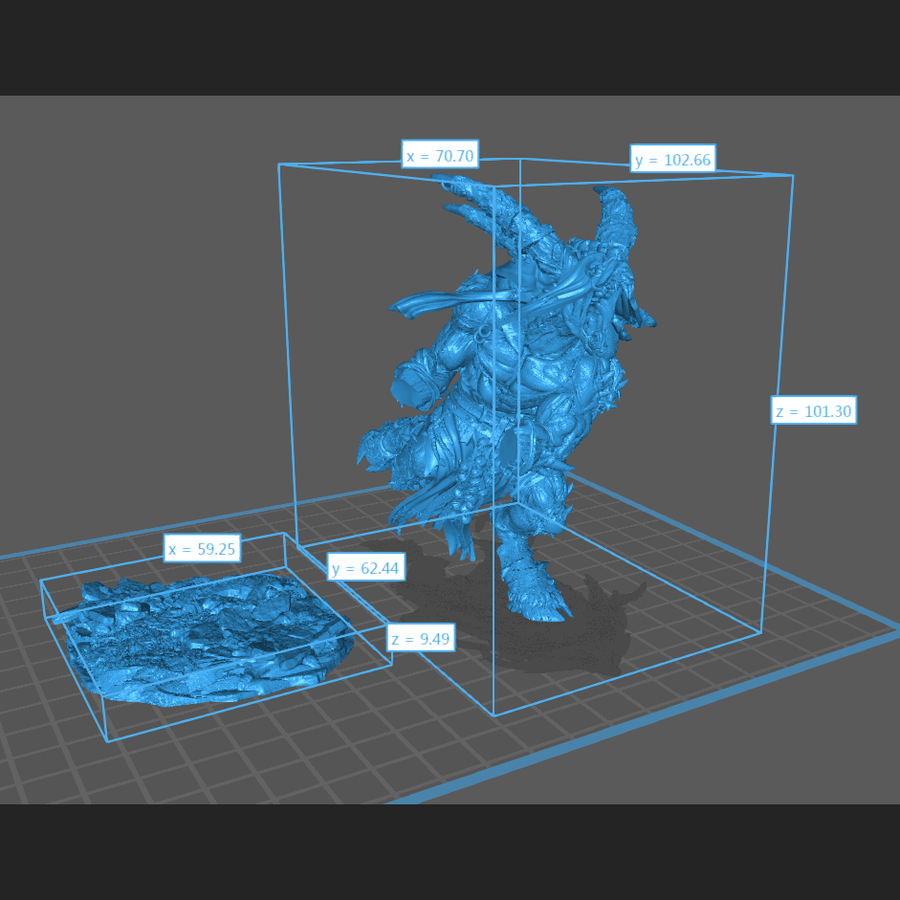Click the front bottom corner of the tall bounding box
The height and width of the screenshot is (900, 900).
pos(493,714)
